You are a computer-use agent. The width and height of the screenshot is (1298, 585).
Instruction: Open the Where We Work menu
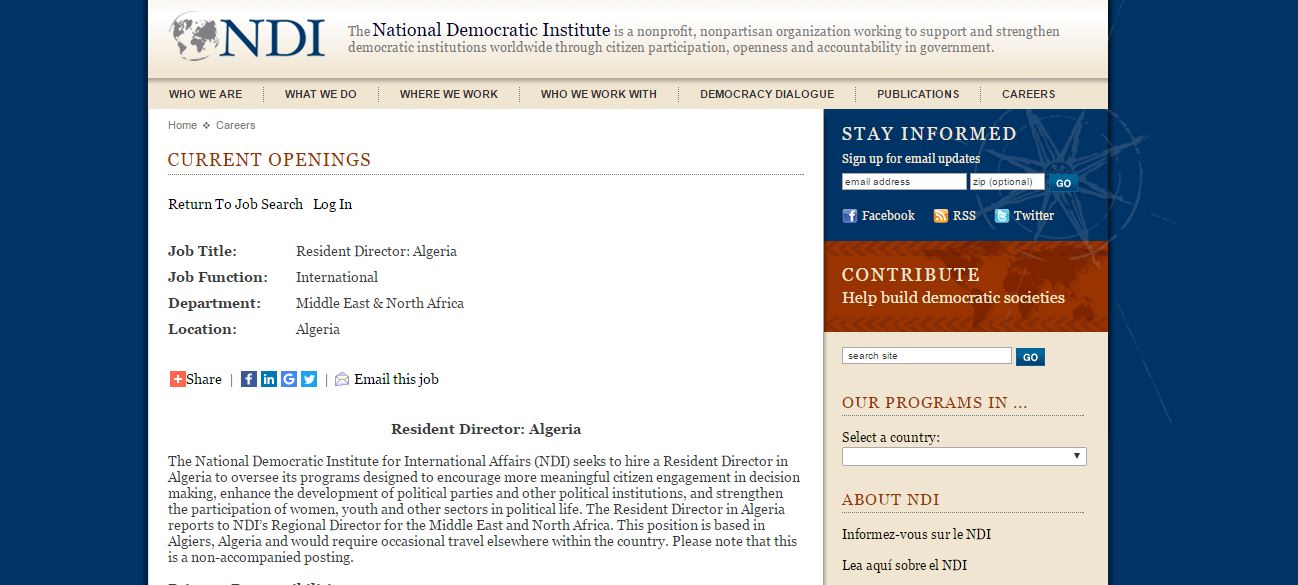448,94
